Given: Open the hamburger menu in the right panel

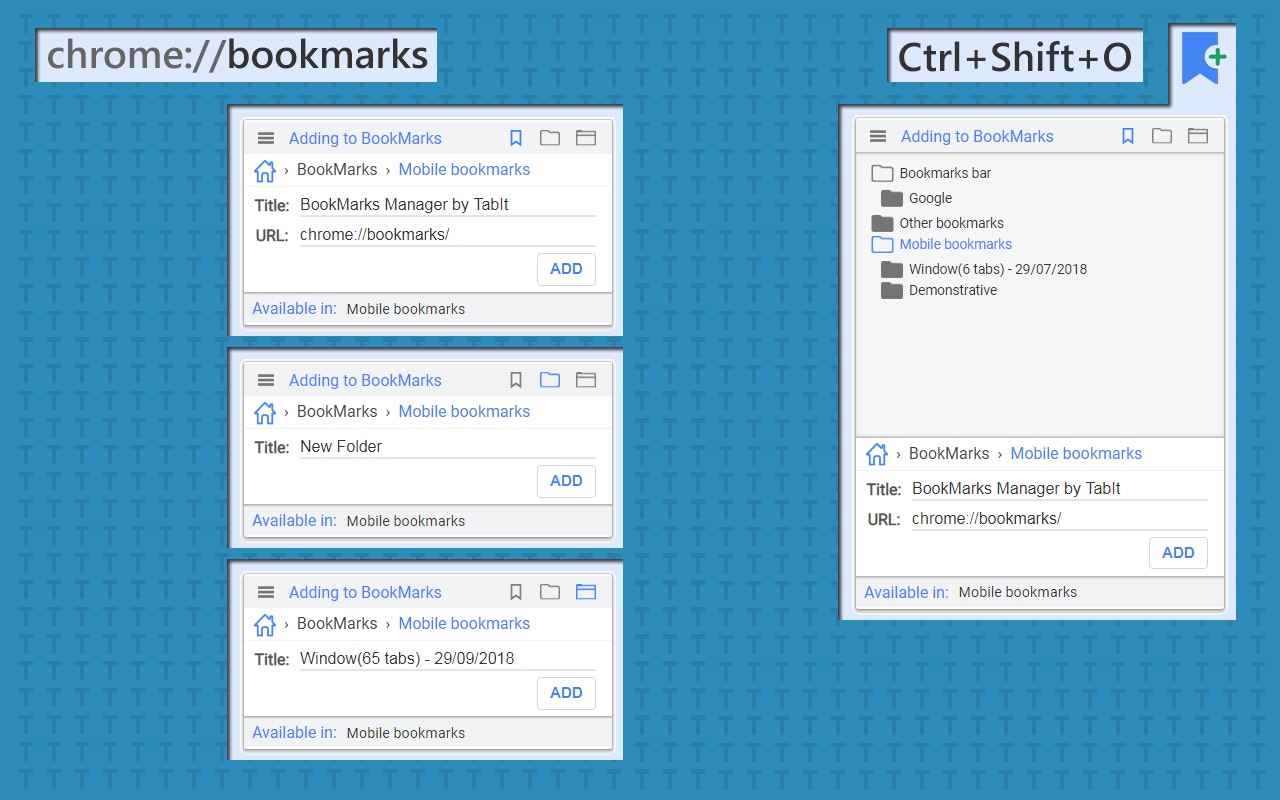Looking at the screenshot, I should tap(877, 136).
